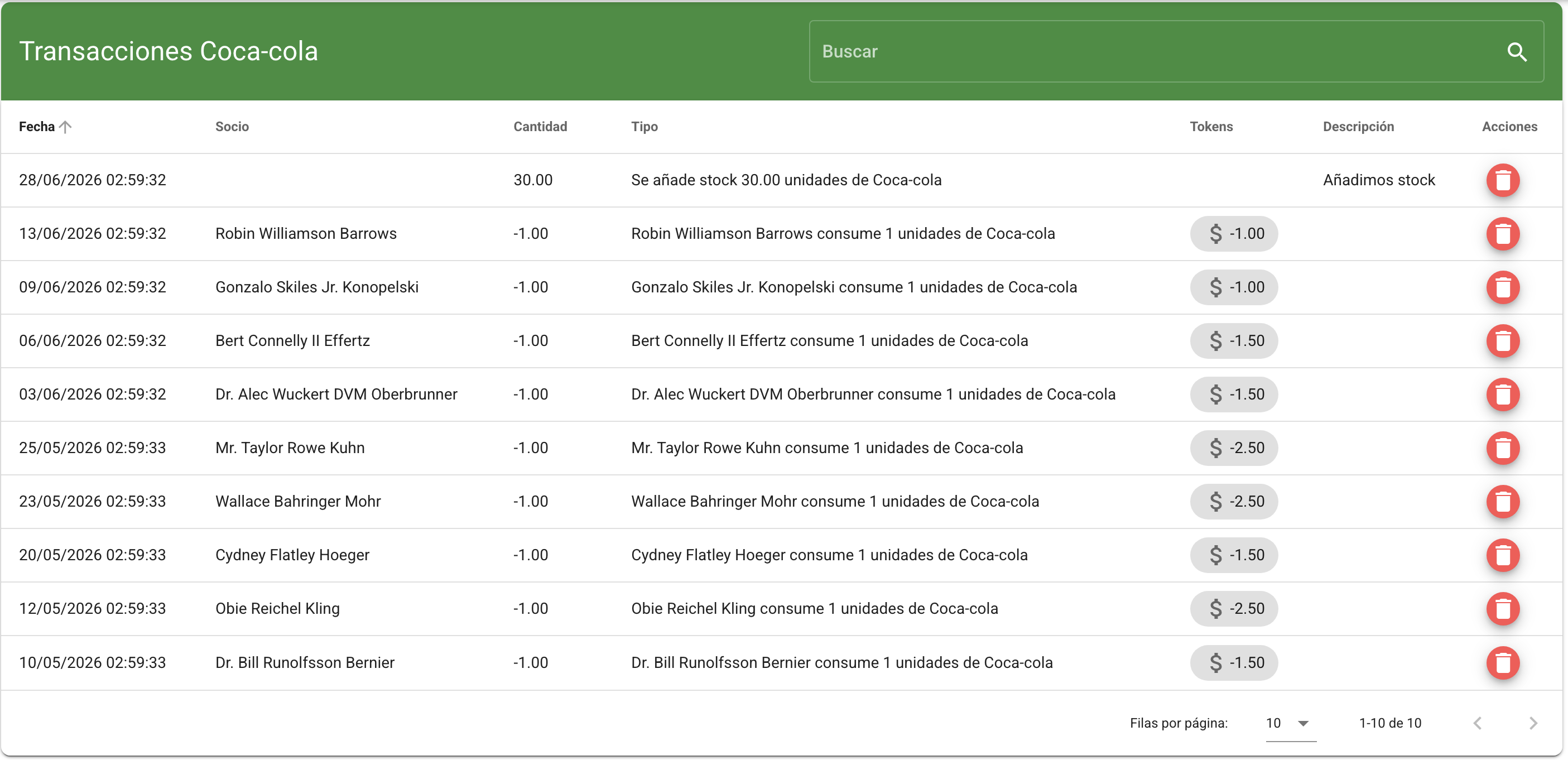Delete Mr. Taylor Rowe Kuhn transaction
The height and width of the screenshot is (760, 1568).
click(x=1502, y=448)
